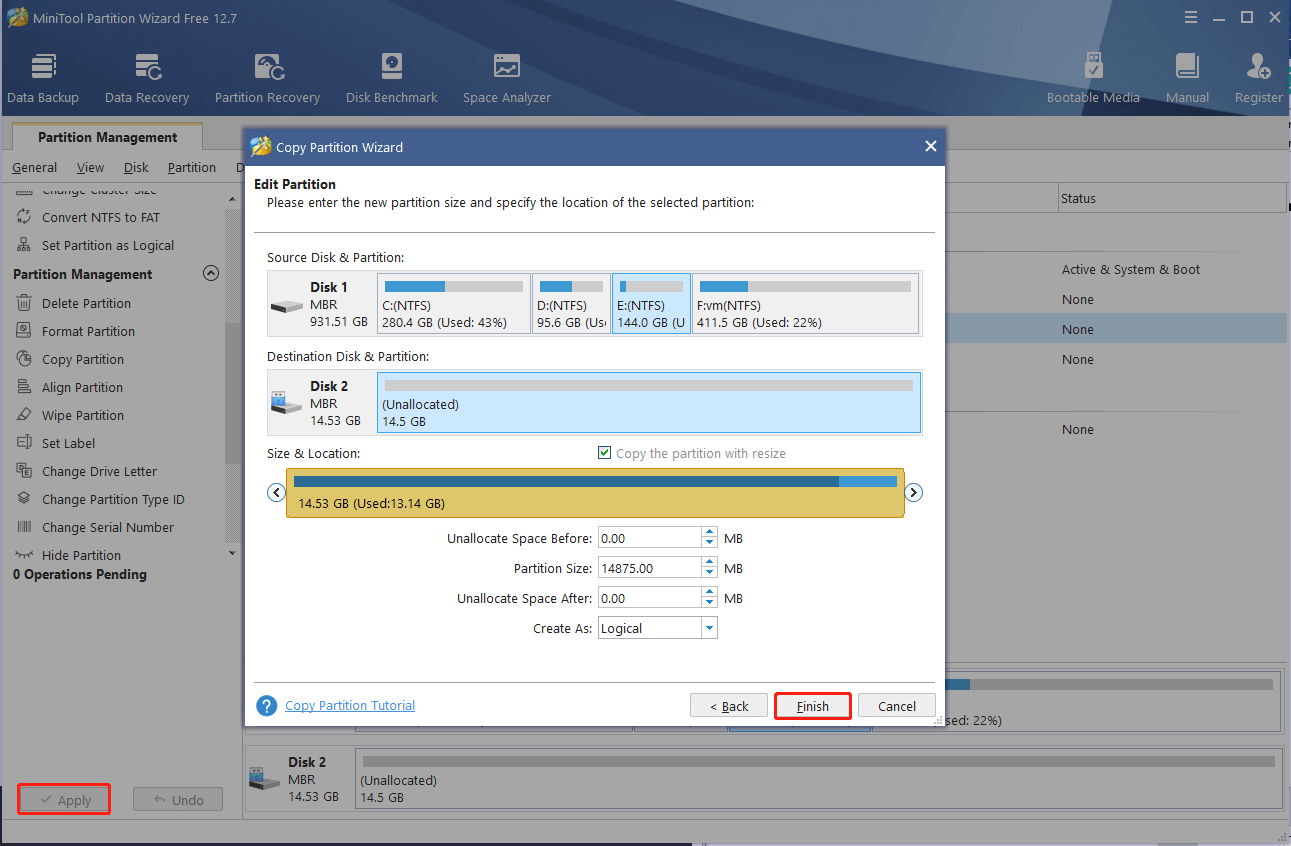Click the Finish button
Viewport: 1291px width, 846px height.
tap(813, 706)
